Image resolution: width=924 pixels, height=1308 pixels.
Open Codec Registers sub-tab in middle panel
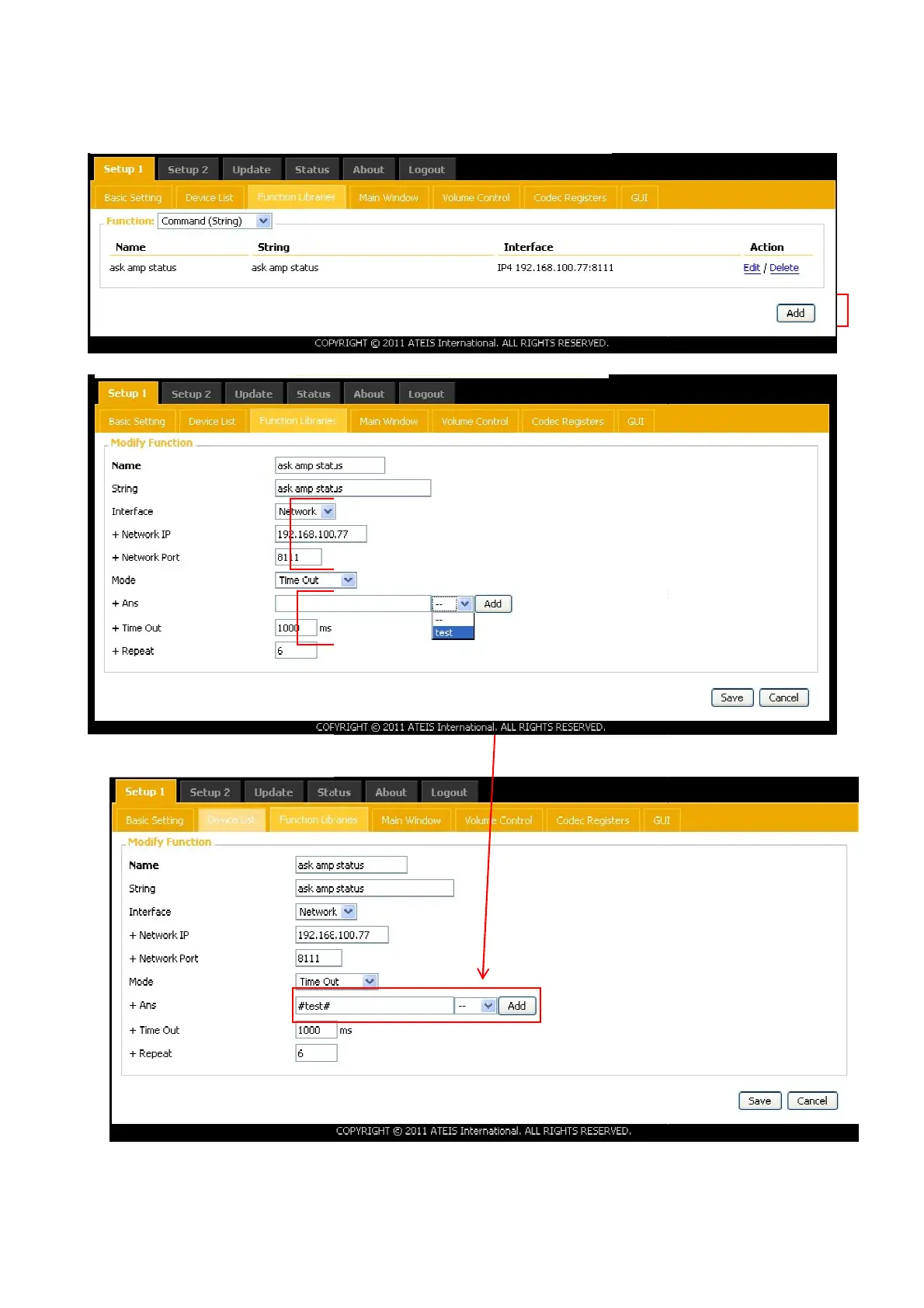(568, 421)
